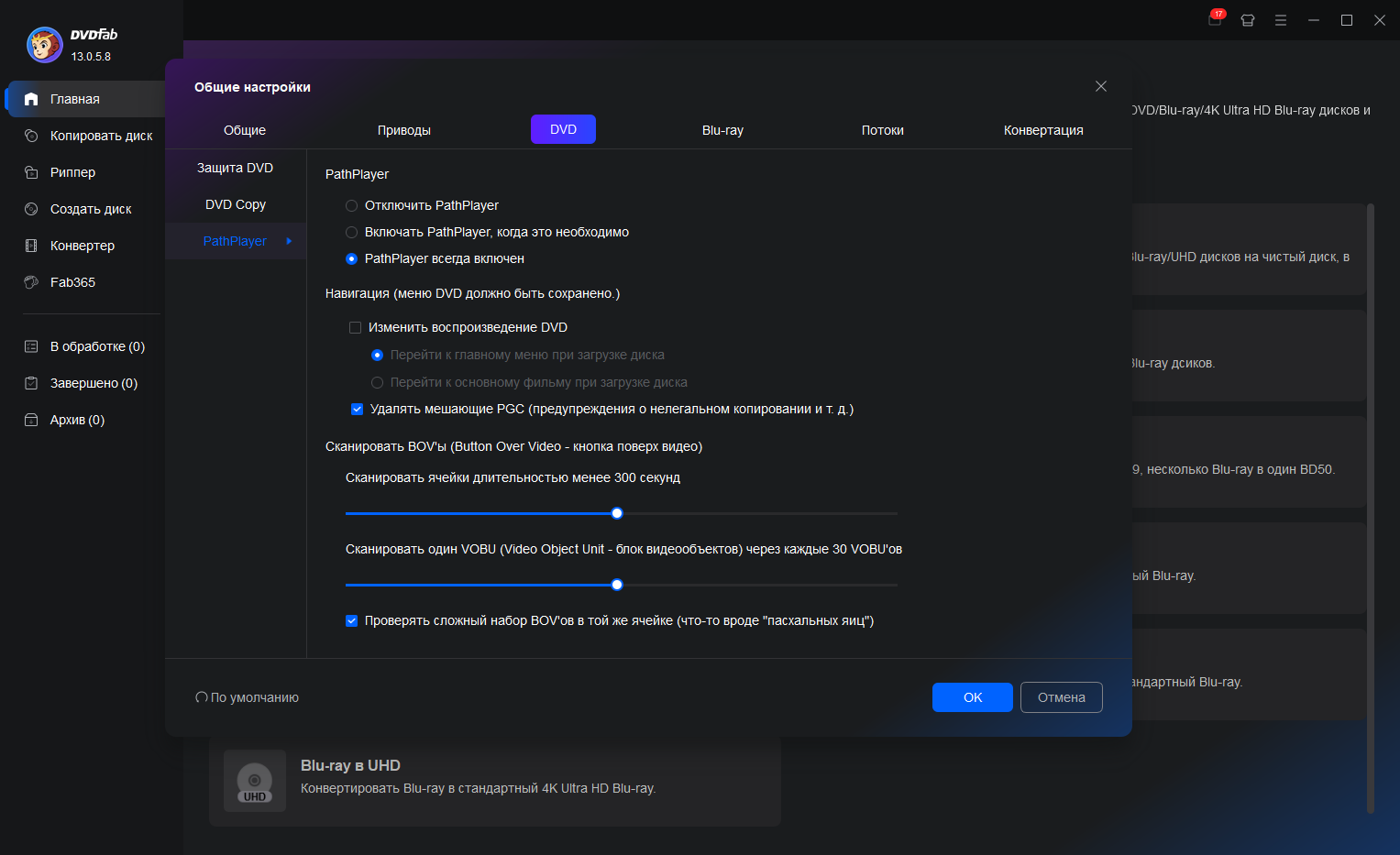The height and width of the screenshot is (855, 1400).
Task: Click По умолчанию reset to defaults
Action: (x=248, y=697)
